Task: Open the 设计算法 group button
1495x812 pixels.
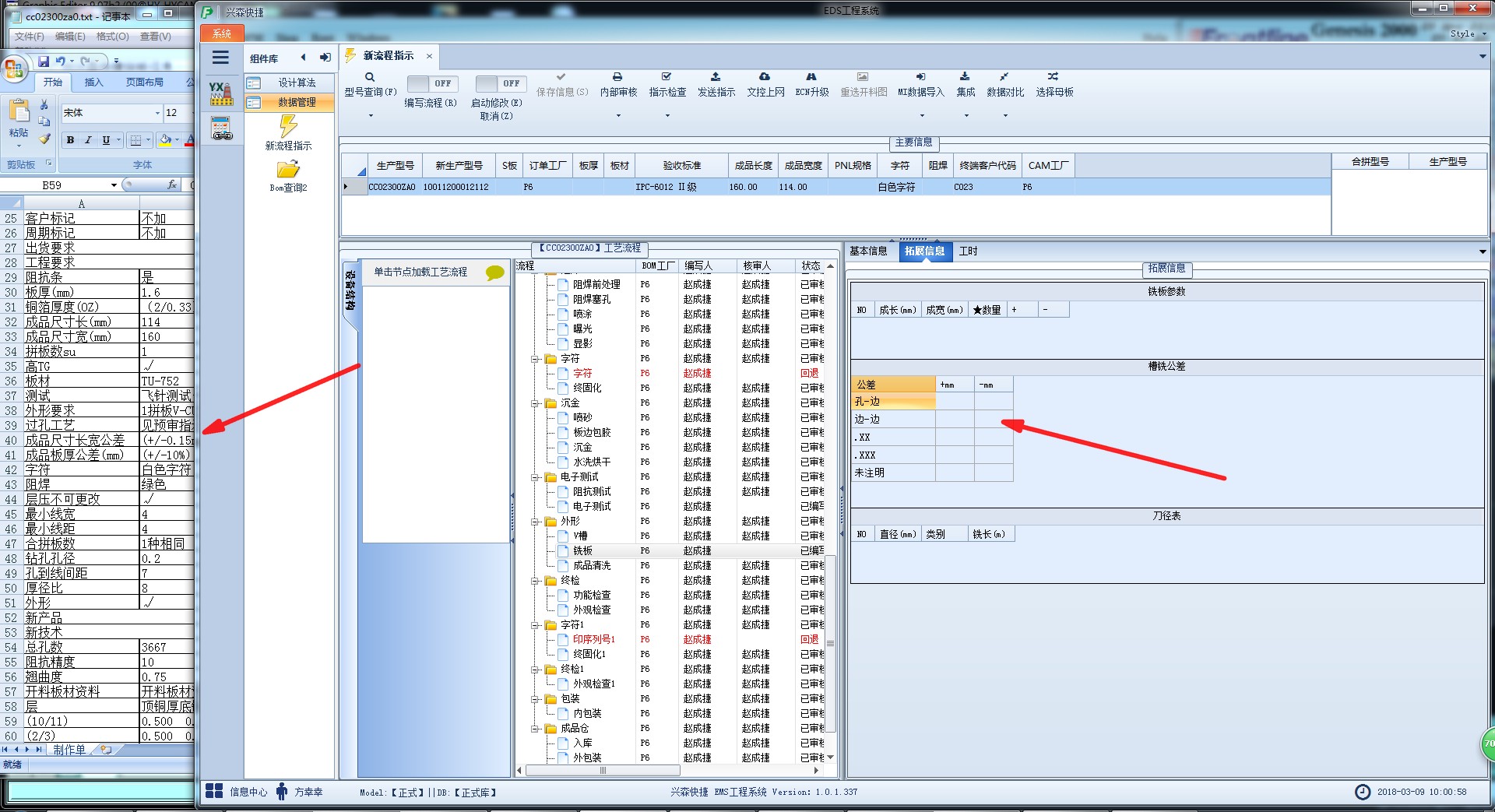Action: point(290,83)
